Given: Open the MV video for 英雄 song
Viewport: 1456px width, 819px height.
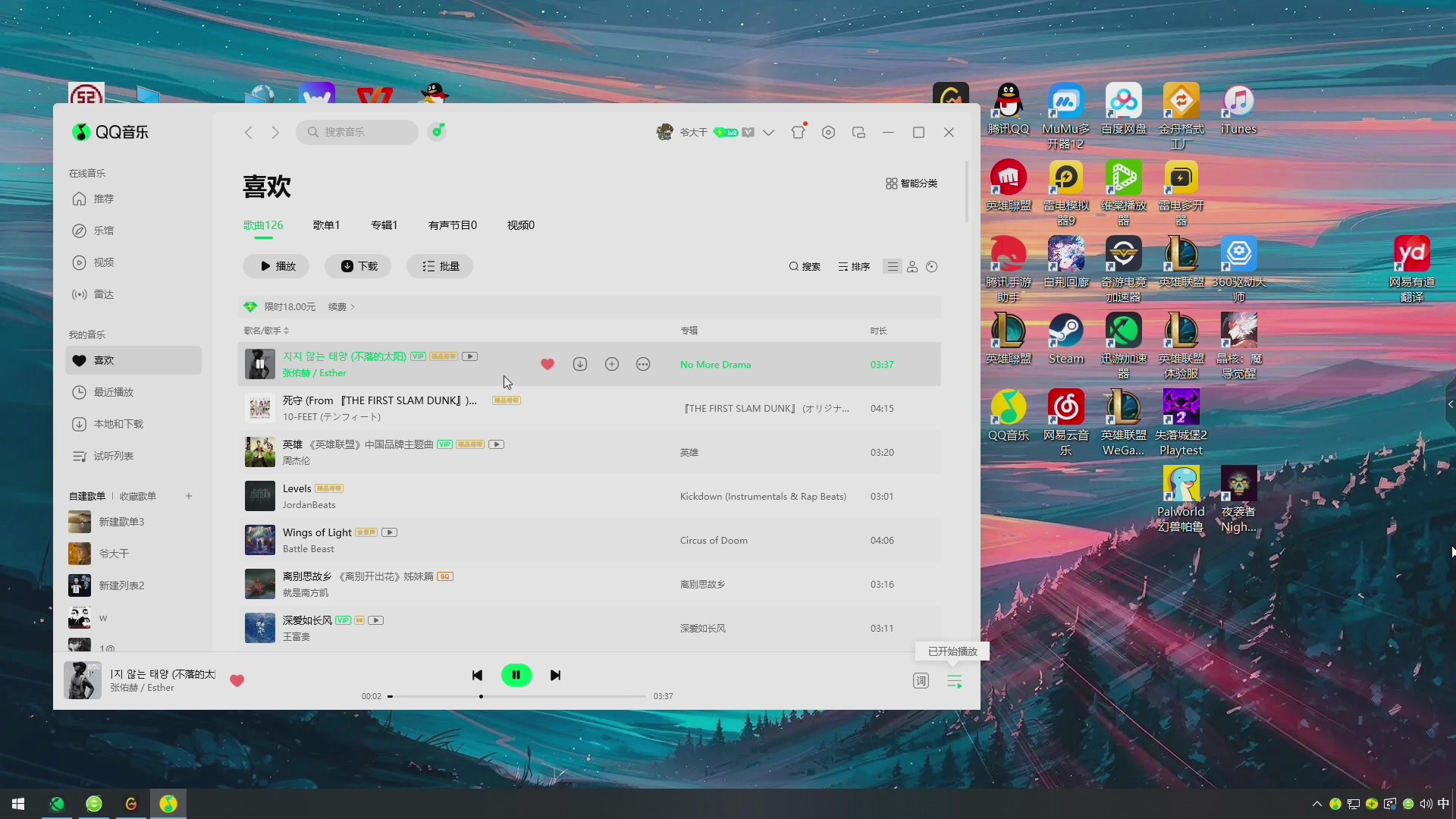Looking at the screenshot, I should click(x=497, y=444).
